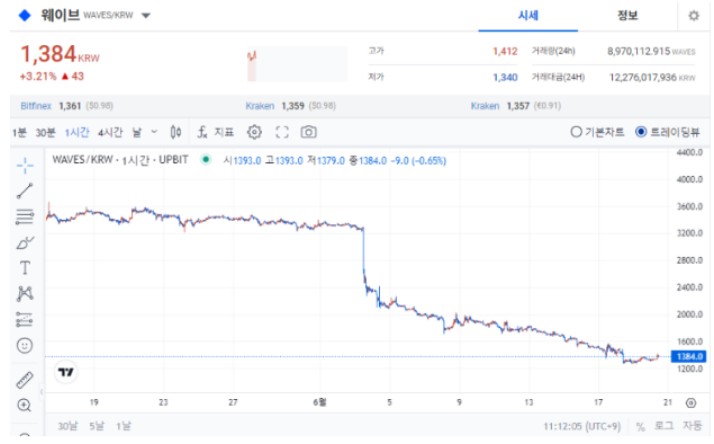Click the blue diamond WAVES coin icon
The height and width of the screenshot is (444, 714).
24,15
